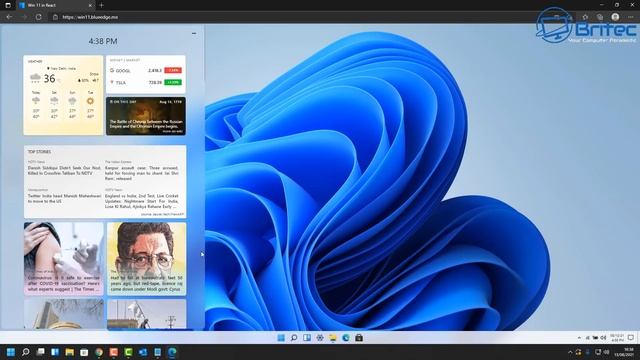Screen dimensions: 640x360
Task: Select the GOOGL stock row
Action: tap(146, 70)
